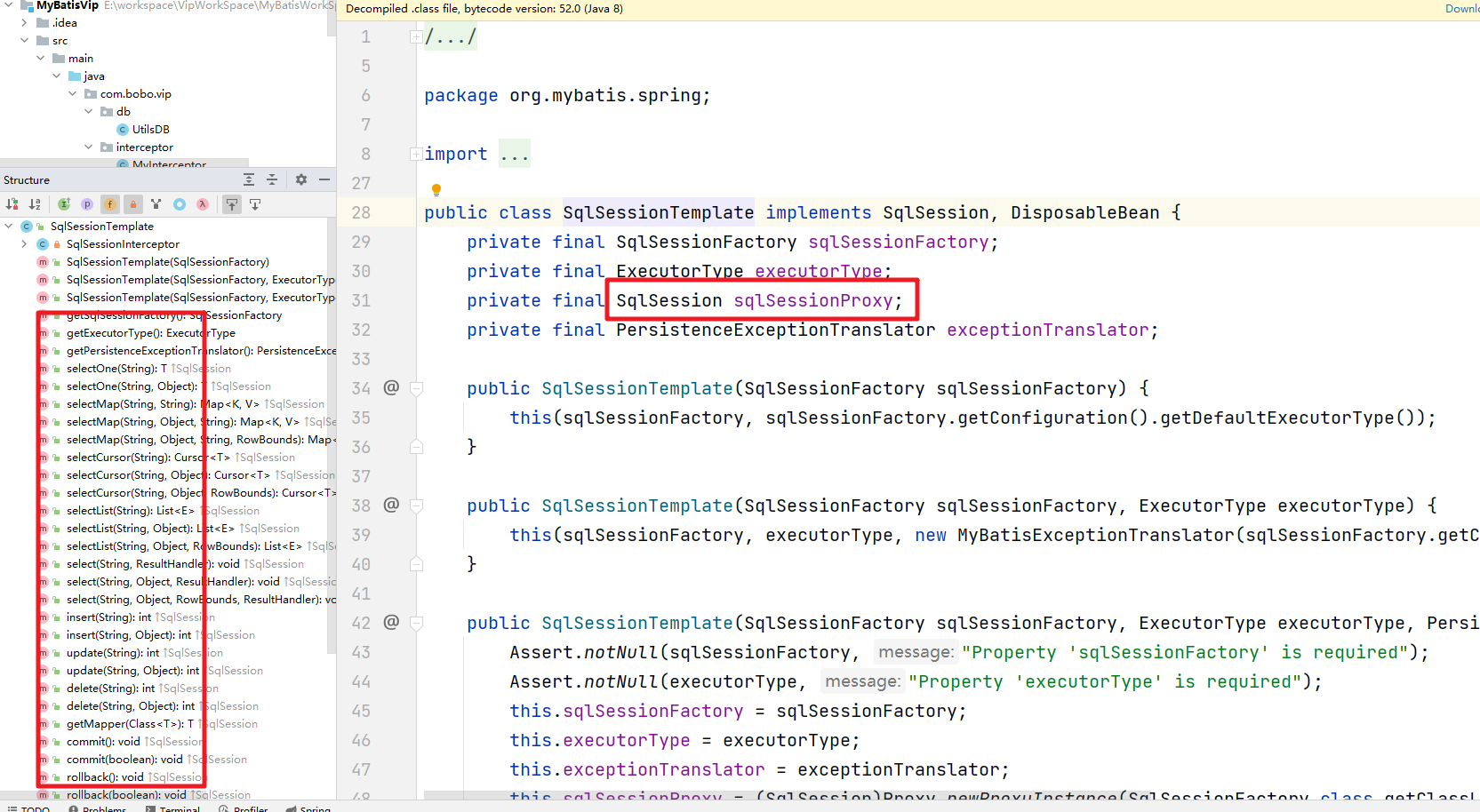Select update(String, Object) in Structure
This screenshot has height=812, width=1480.
pos(132,671)
